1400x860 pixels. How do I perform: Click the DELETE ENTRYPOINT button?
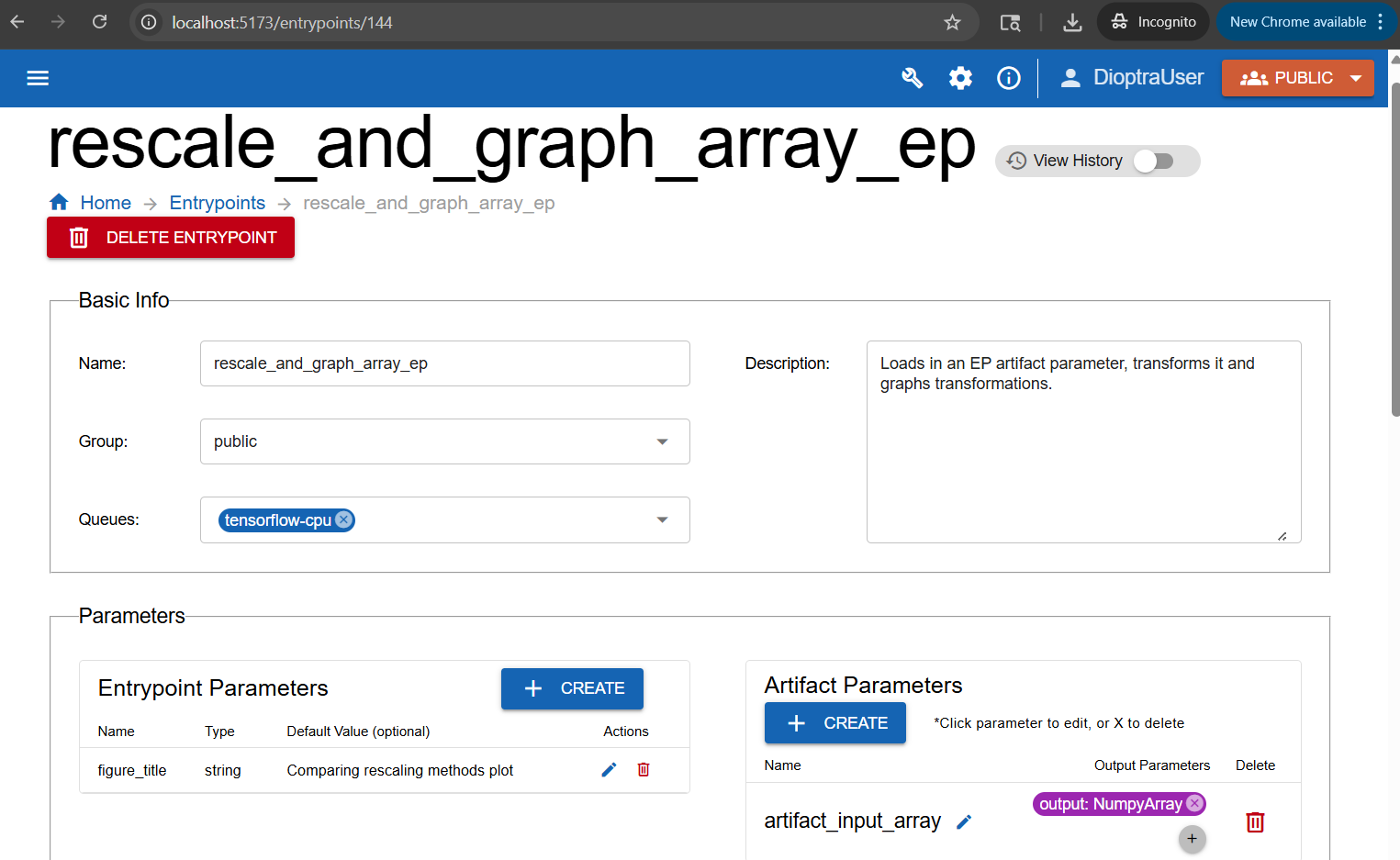click(170, 237)
